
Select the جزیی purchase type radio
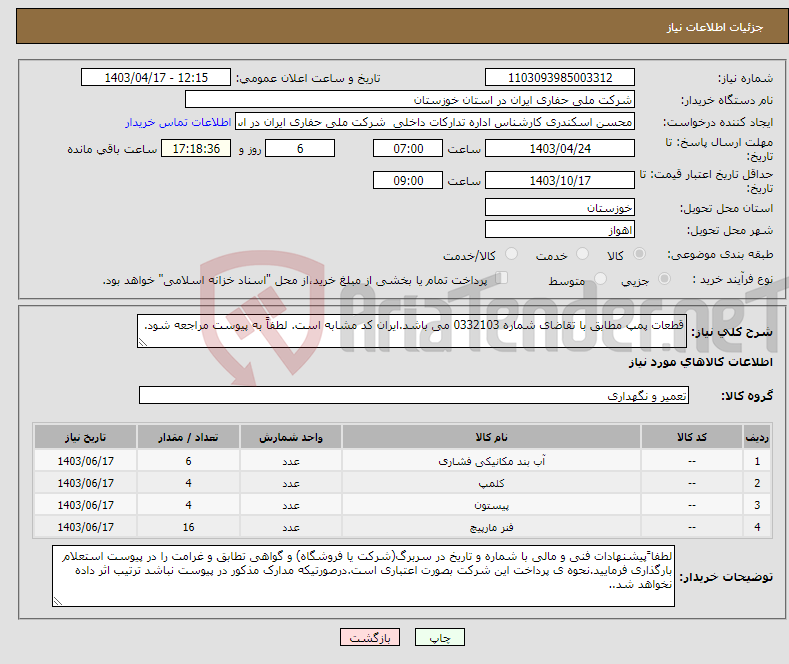[664, 278]
